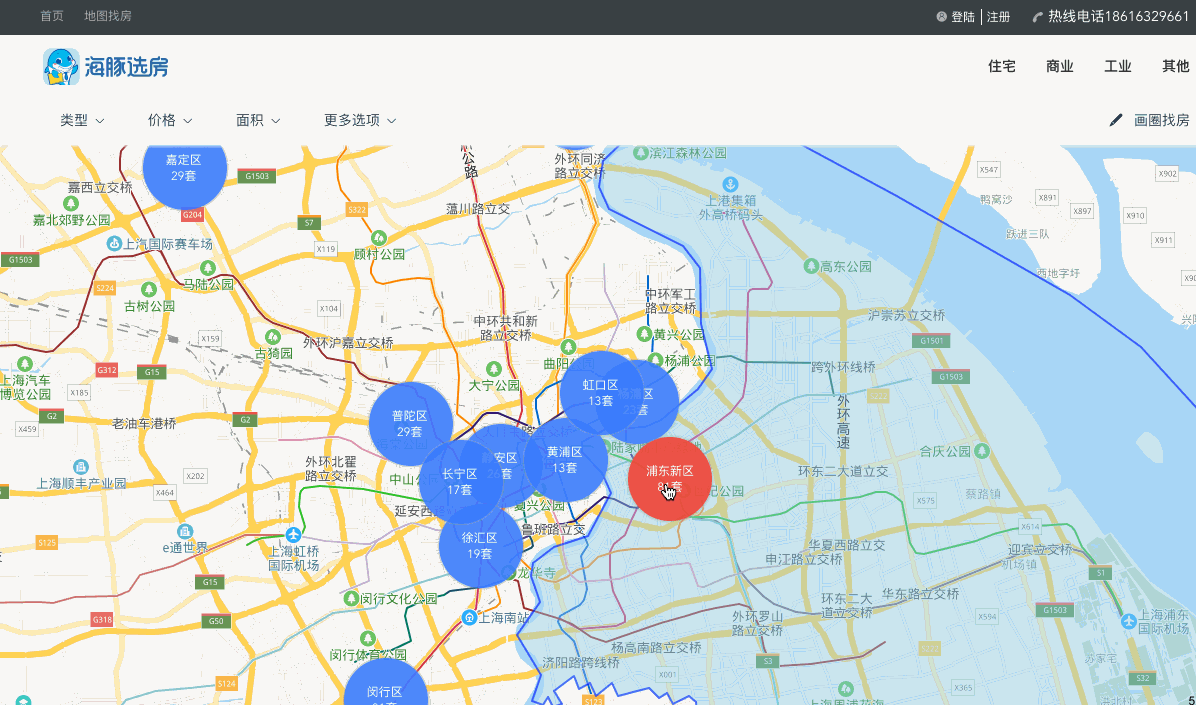
Task: Click the 闵行体育公园 park icon
Action: (368, 638)
